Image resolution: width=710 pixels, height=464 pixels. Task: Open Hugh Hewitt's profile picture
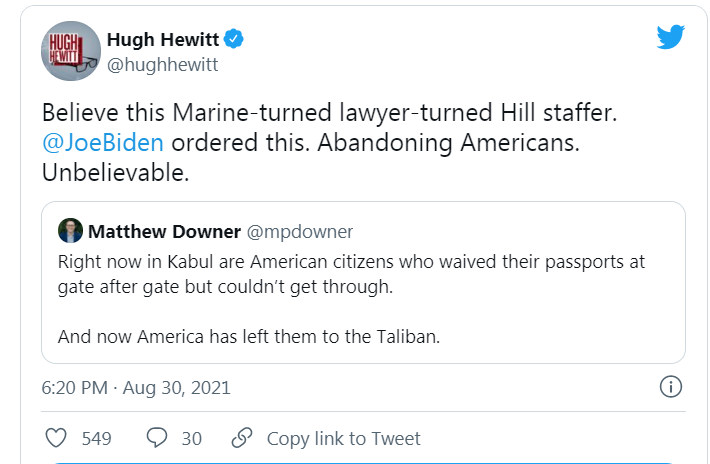pos(70,51)
